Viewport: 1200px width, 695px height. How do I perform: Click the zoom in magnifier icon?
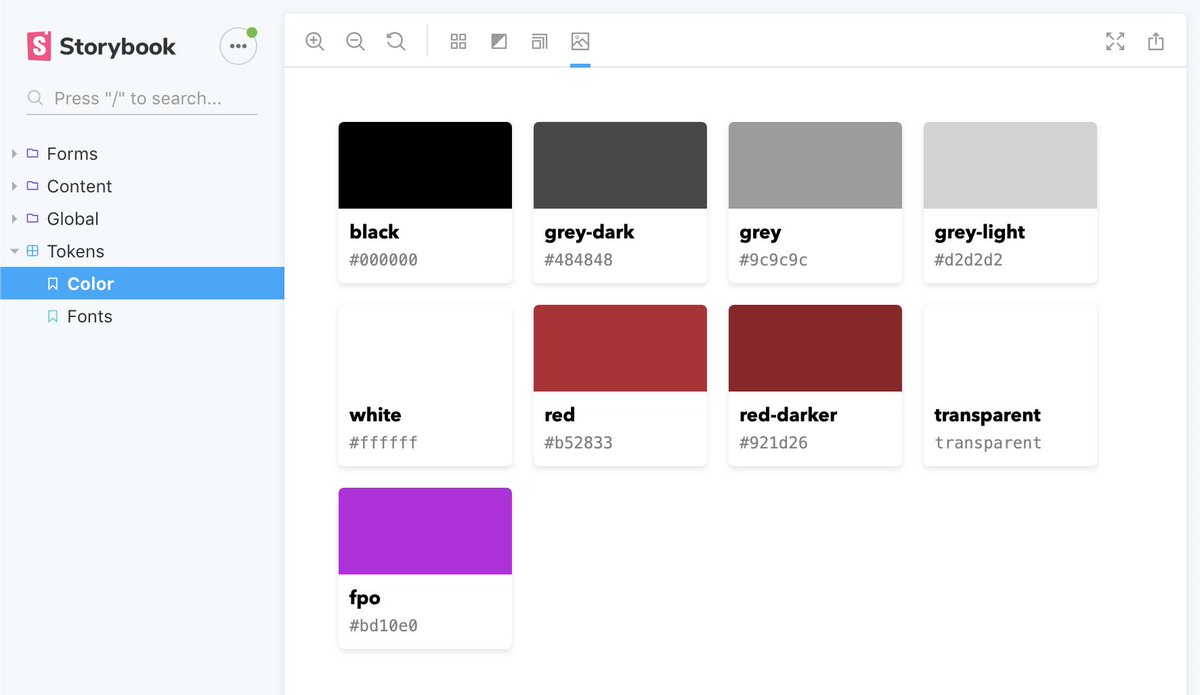[315, 42]
